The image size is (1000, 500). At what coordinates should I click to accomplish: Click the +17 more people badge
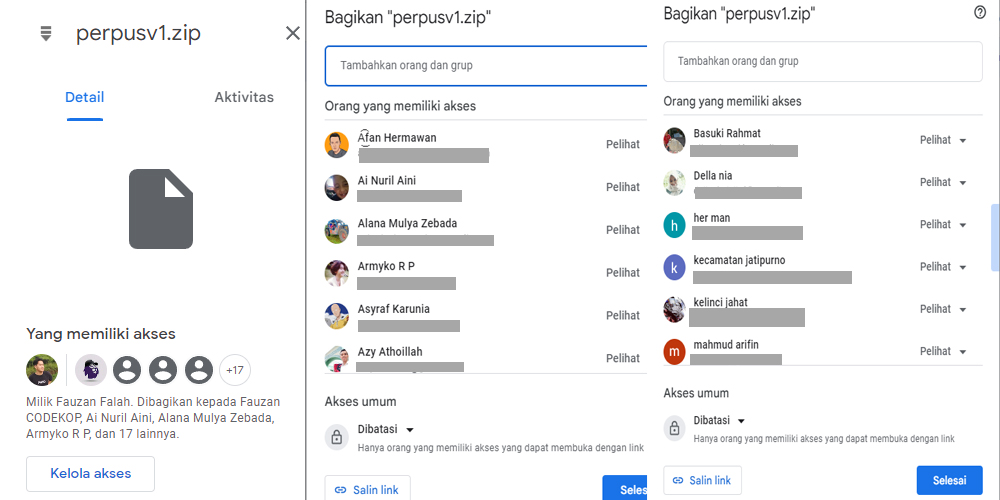tap(235, 370)
